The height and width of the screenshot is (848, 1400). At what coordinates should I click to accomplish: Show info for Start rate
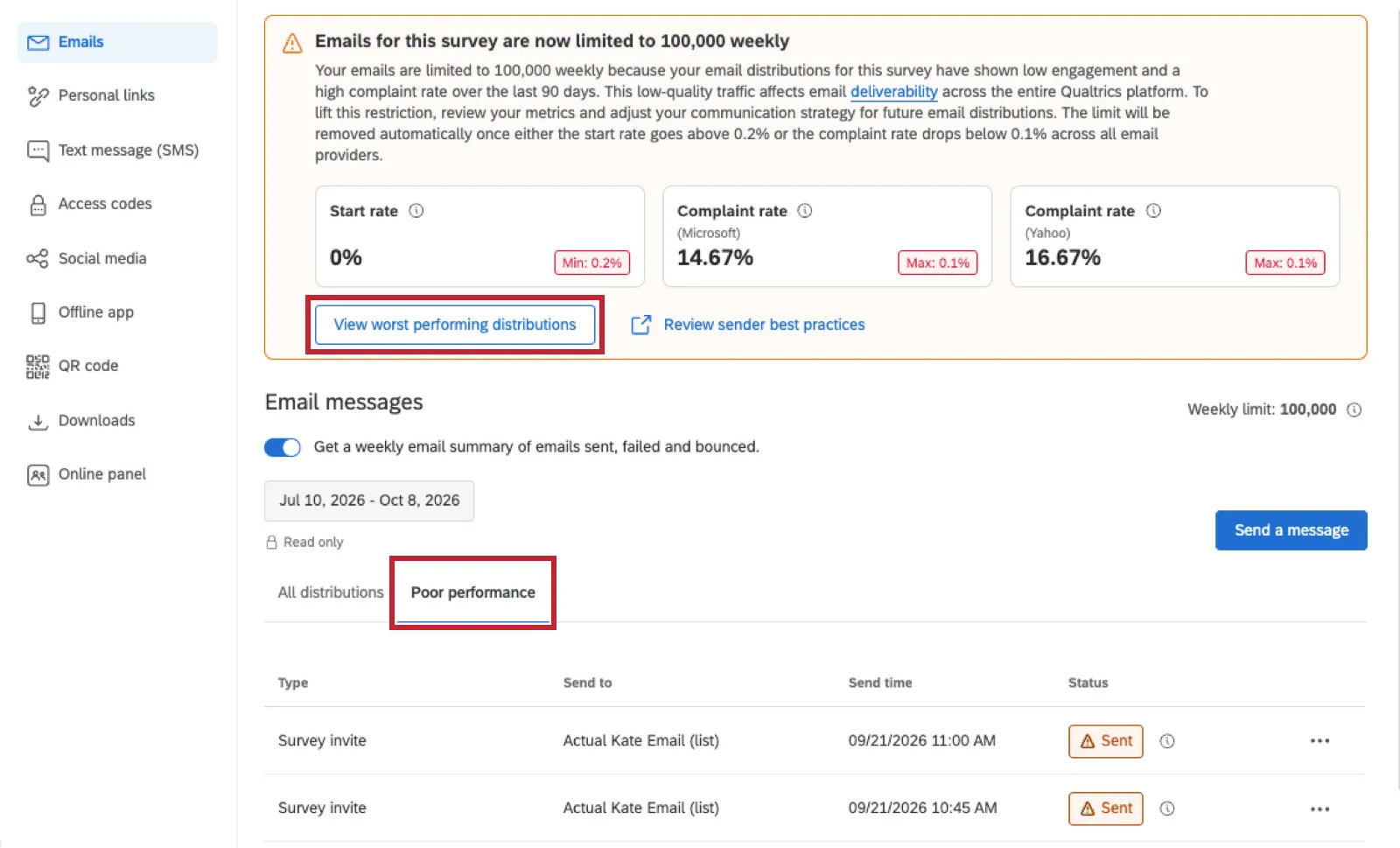click(416, 211)
